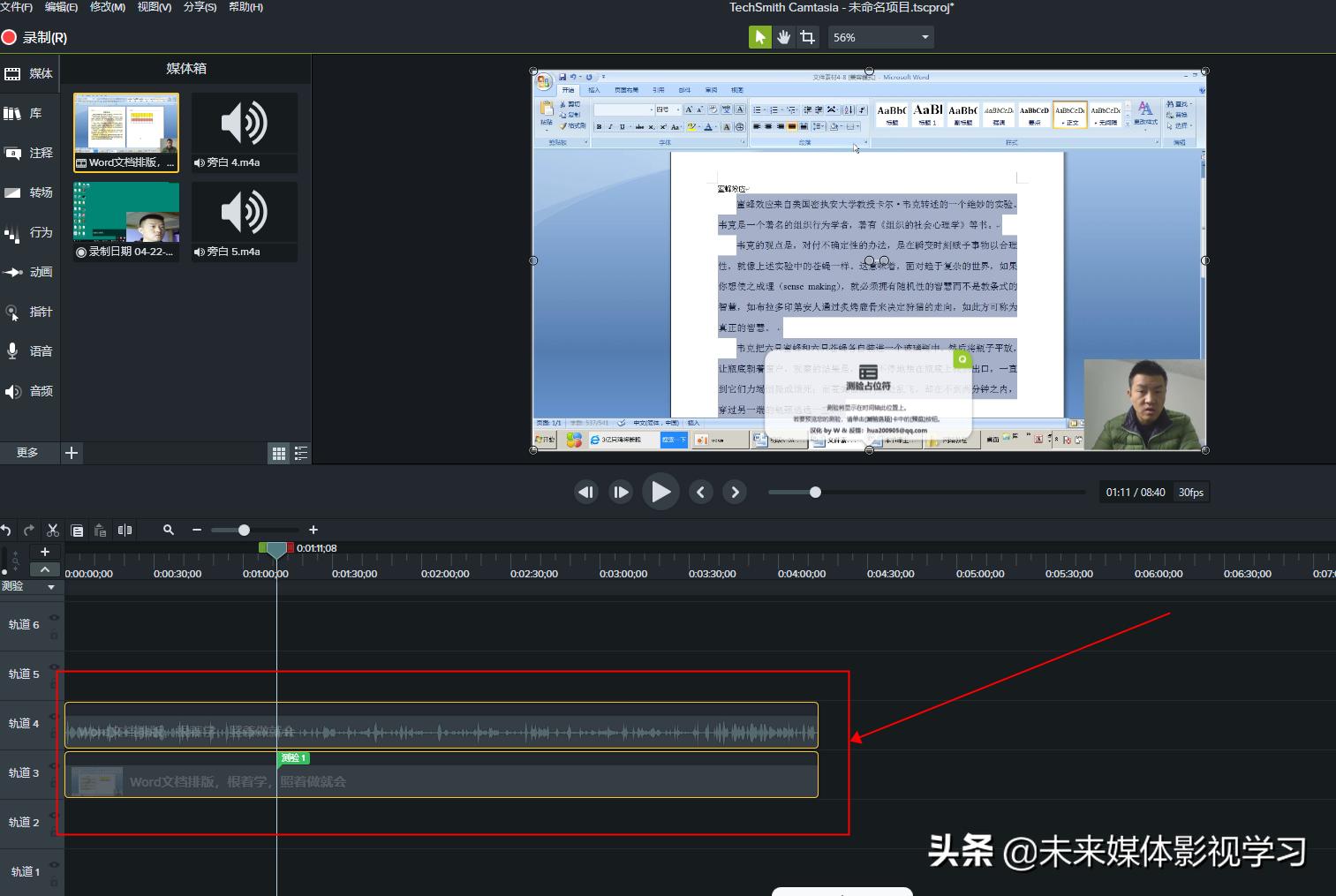Activate the hand pan tool
This screenshot has width=1336, height=896.
tap(783, 37)
